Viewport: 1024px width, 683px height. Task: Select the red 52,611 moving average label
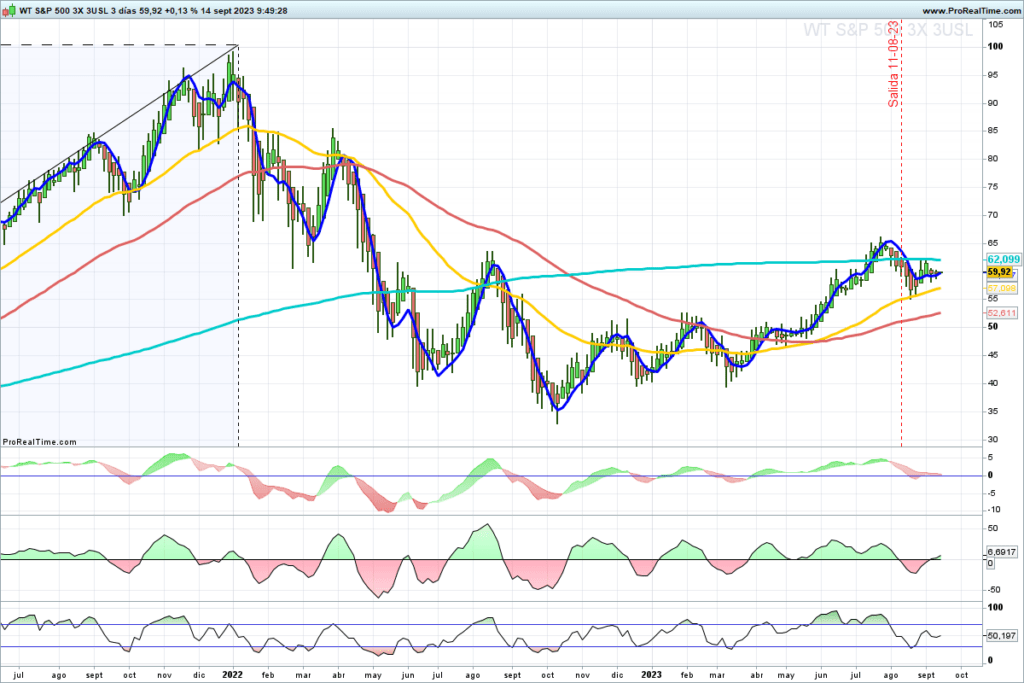tap(1001, 313)
